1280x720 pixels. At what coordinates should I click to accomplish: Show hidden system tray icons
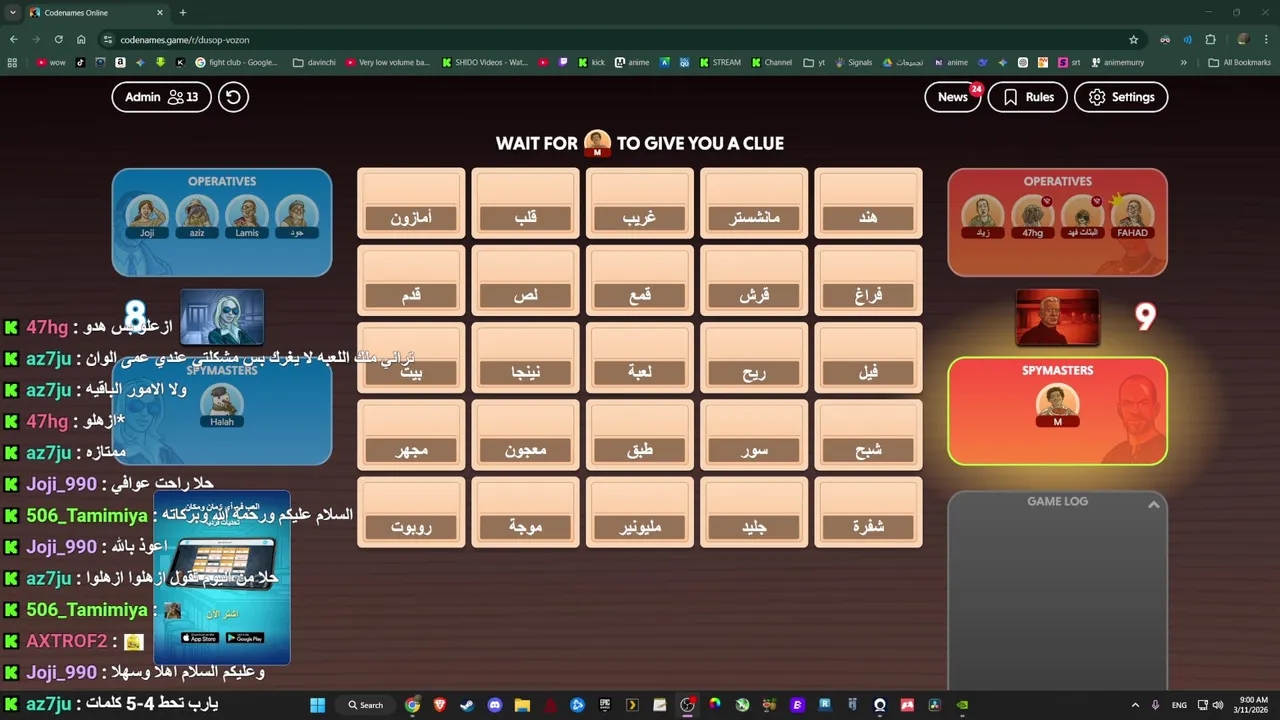pyautogui.click(x=1135, y=705)
